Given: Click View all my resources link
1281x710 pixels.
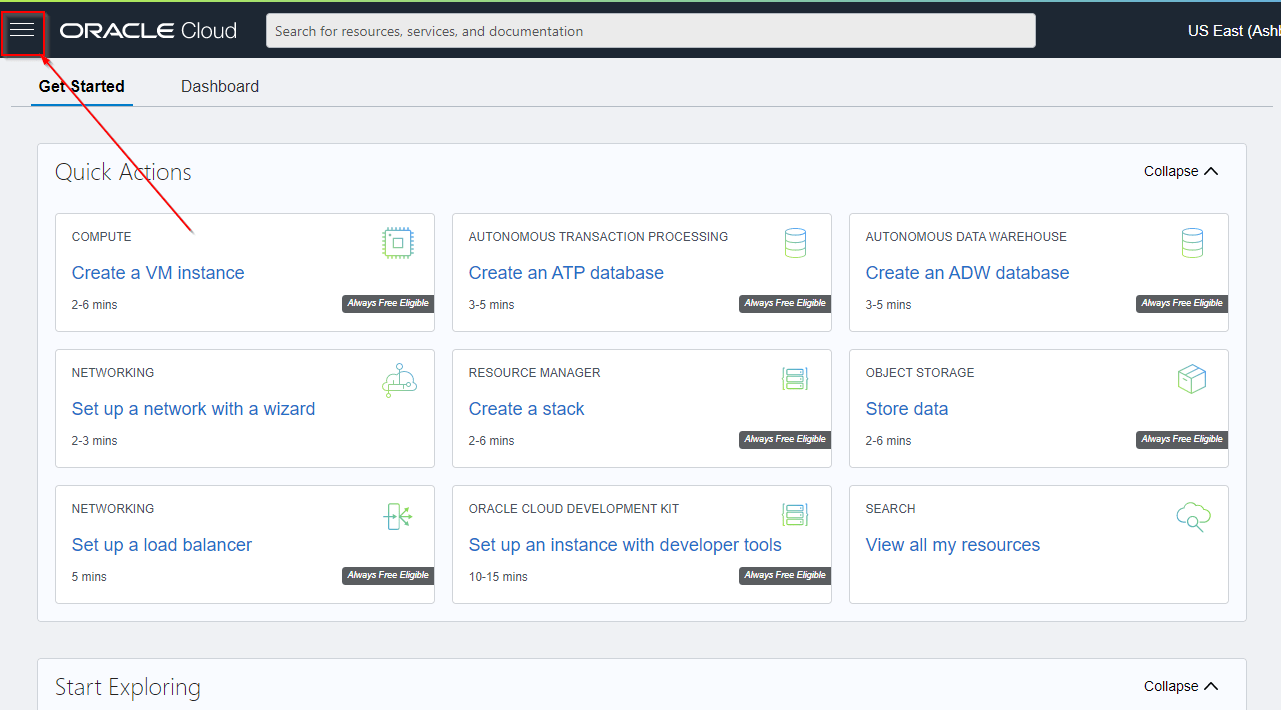Looking at the screenshot, I should 952,545.
